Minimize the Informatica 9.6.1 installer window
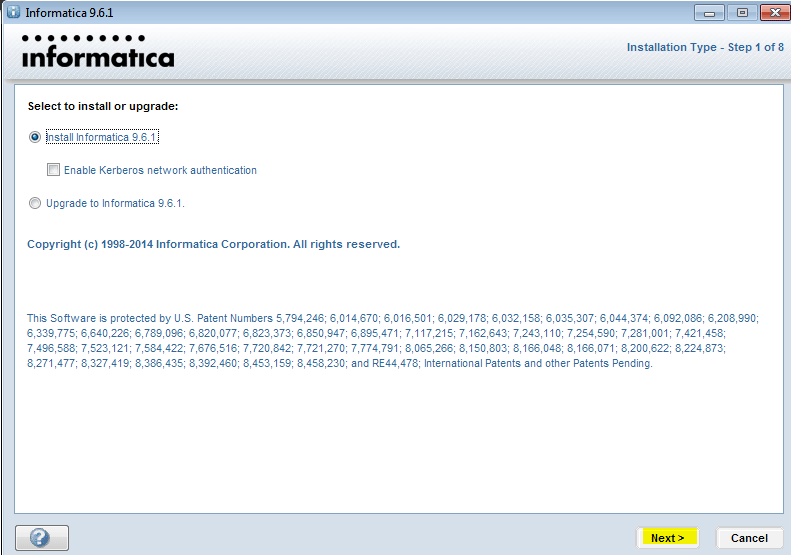This screenshot has height=555, width=791. [x=710, y=12]
